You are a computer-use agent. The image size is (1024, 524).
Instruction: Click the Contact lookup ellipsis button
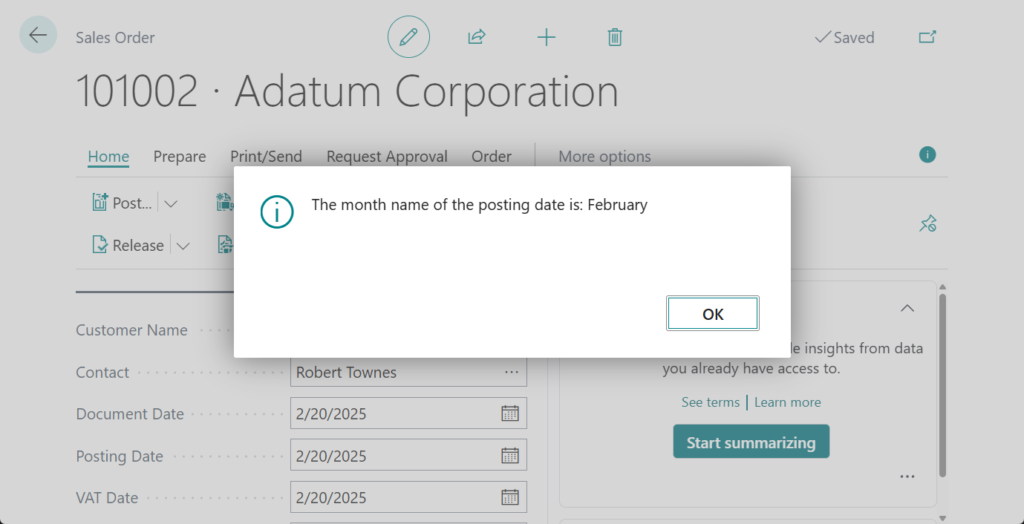pyautogui.click(x=511, y=372)
